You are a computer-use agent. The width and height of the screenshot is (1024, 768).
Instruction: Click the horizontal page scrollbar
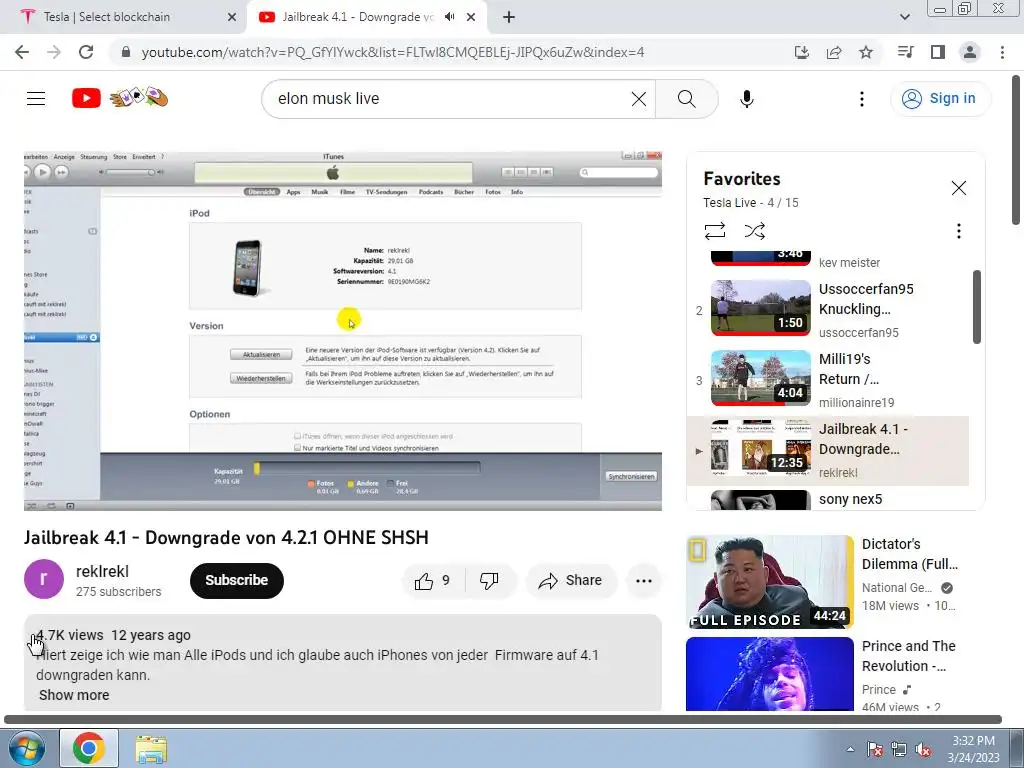click(503, 720)
